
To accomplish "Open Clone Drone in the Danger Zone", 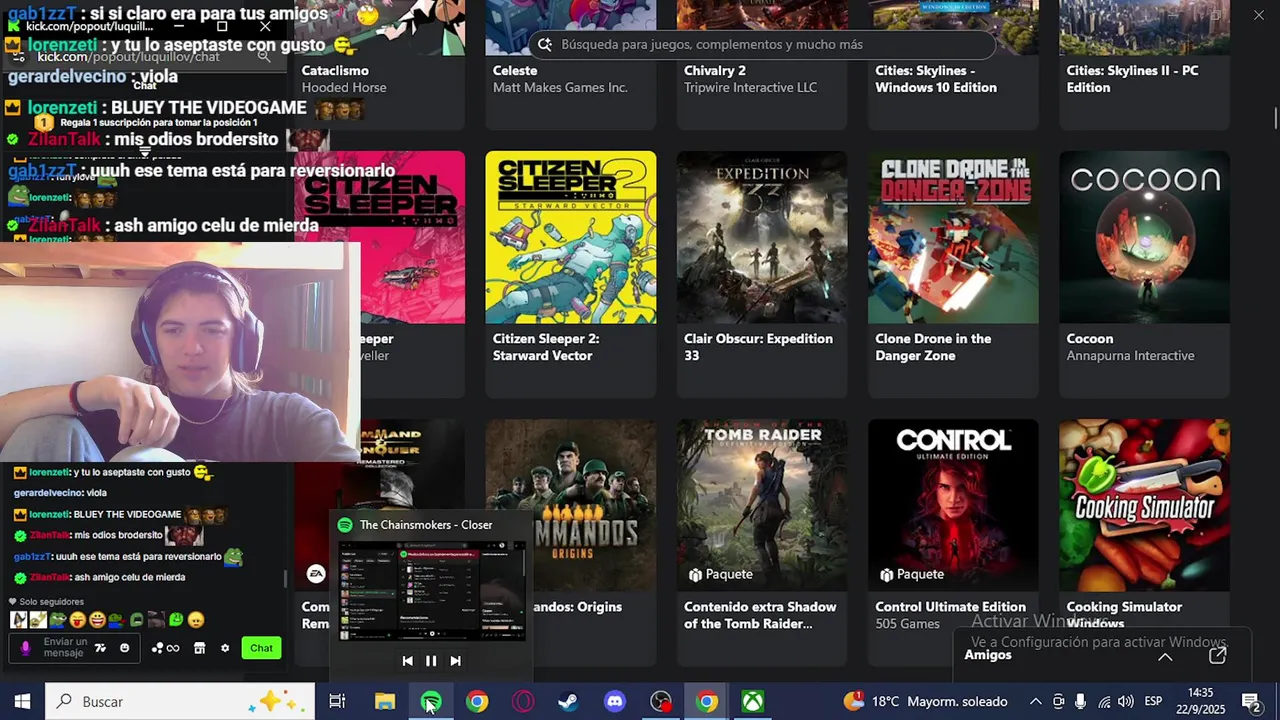I will click(x=953, y=274).
